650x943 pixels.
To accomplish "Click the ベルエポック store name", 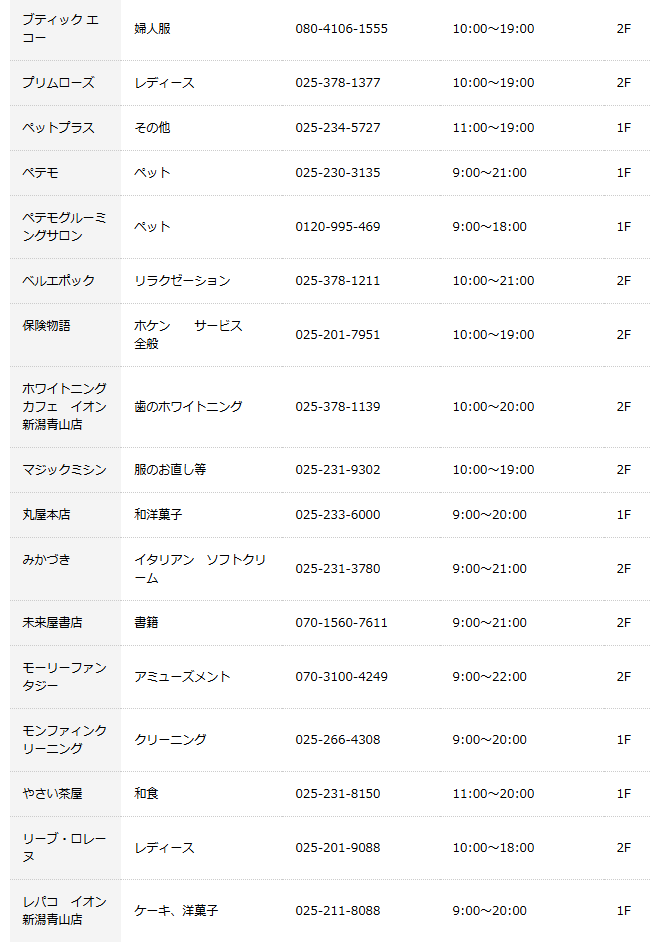I will point(58,281).
